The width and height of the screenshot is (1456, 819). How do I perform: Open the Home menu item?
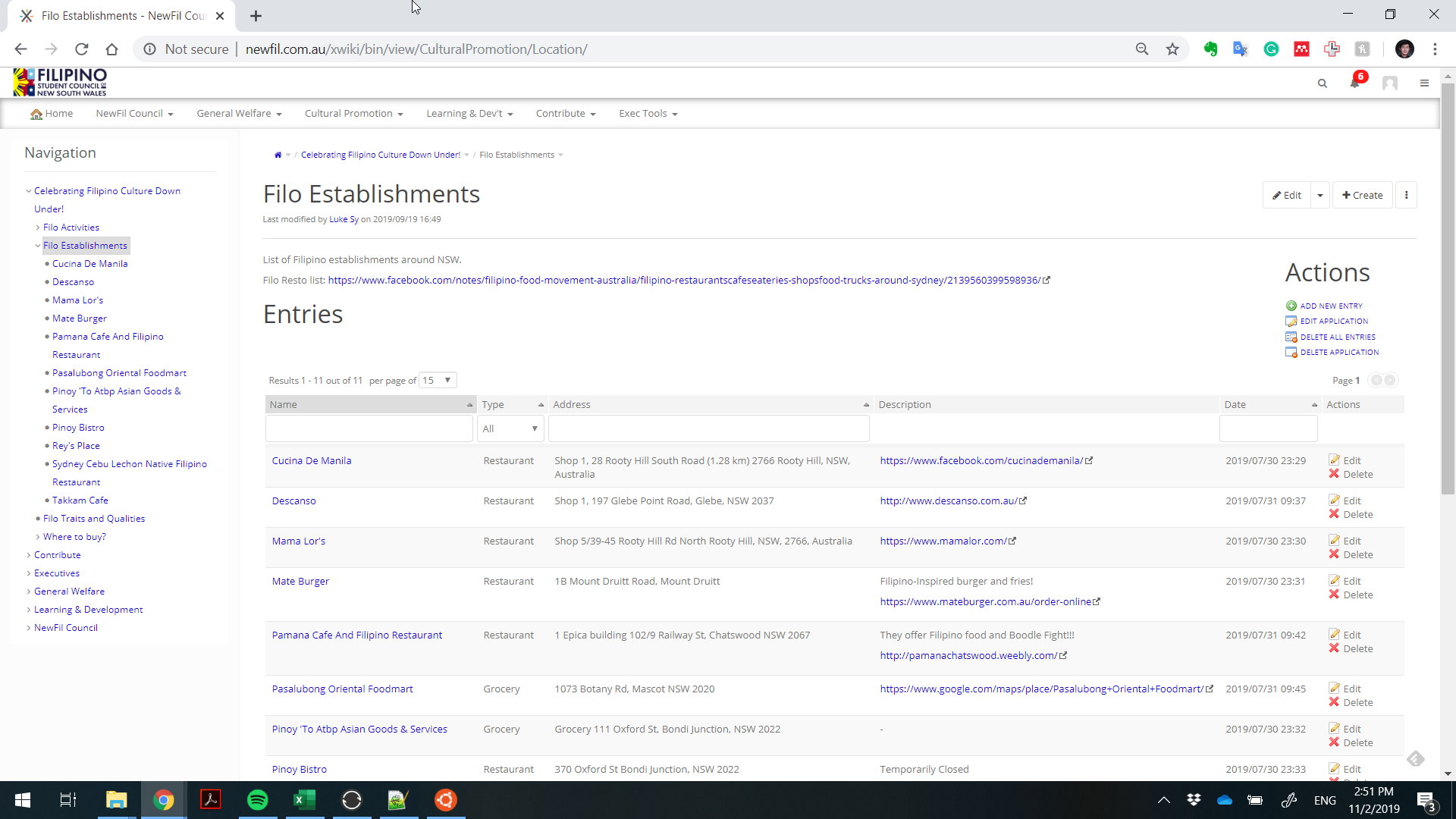(52, 114)
